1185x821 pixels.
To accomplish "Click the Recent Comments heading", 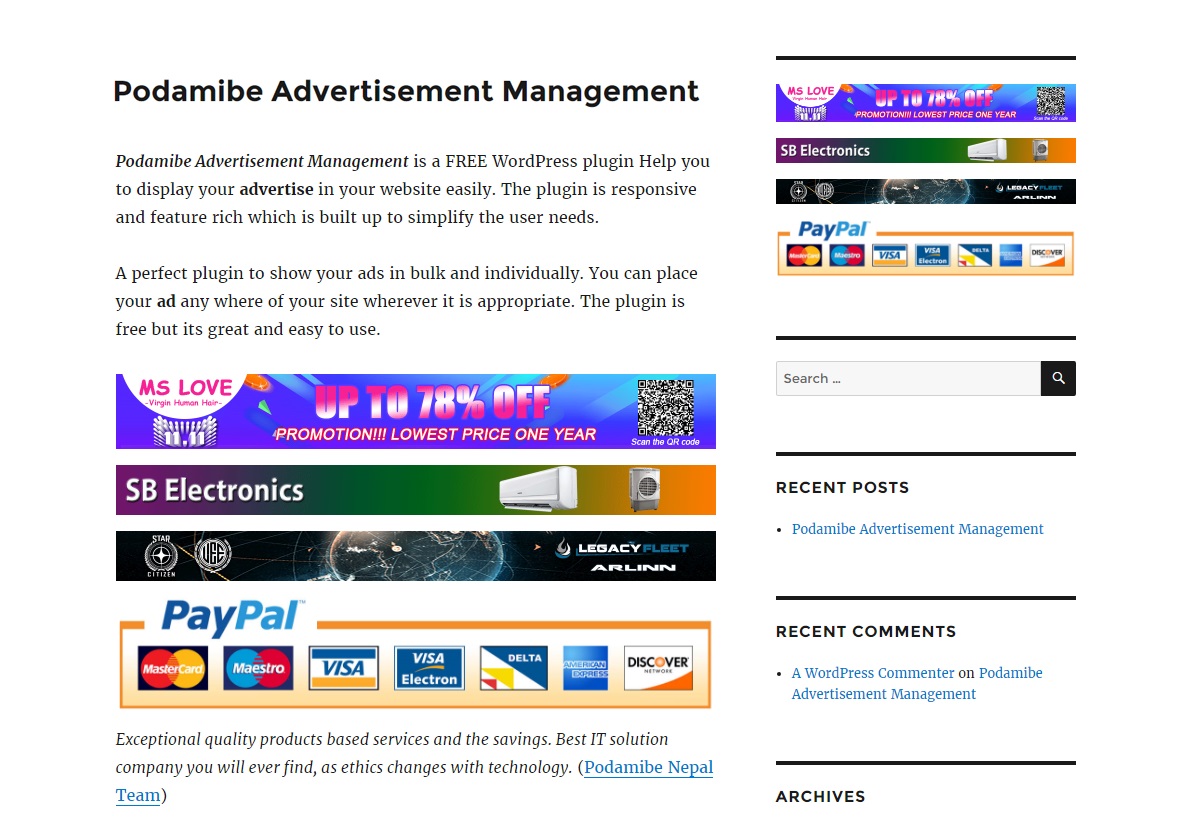I will click(x=866, y=631).
